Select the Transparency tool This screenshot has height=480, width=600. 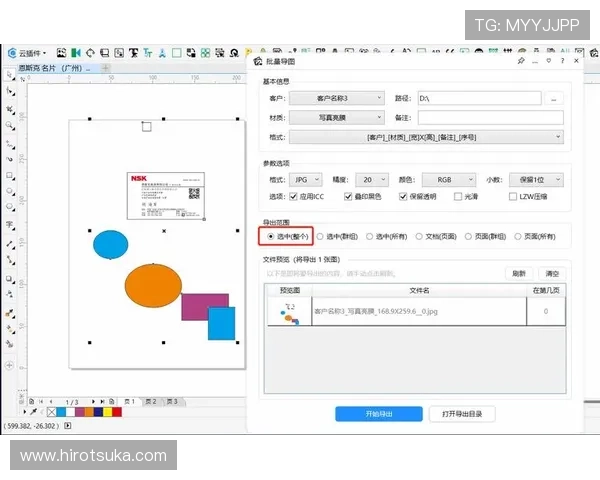10,294
